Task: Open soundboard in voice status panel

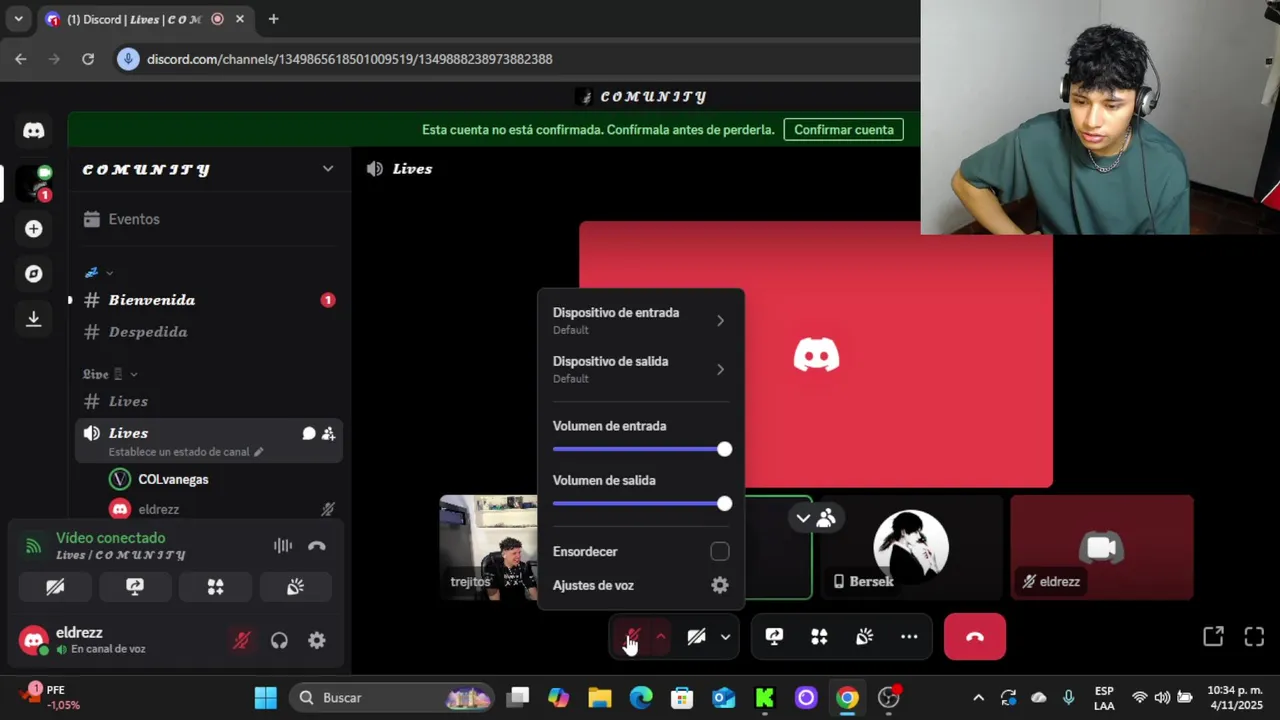Action: point(295,587)
